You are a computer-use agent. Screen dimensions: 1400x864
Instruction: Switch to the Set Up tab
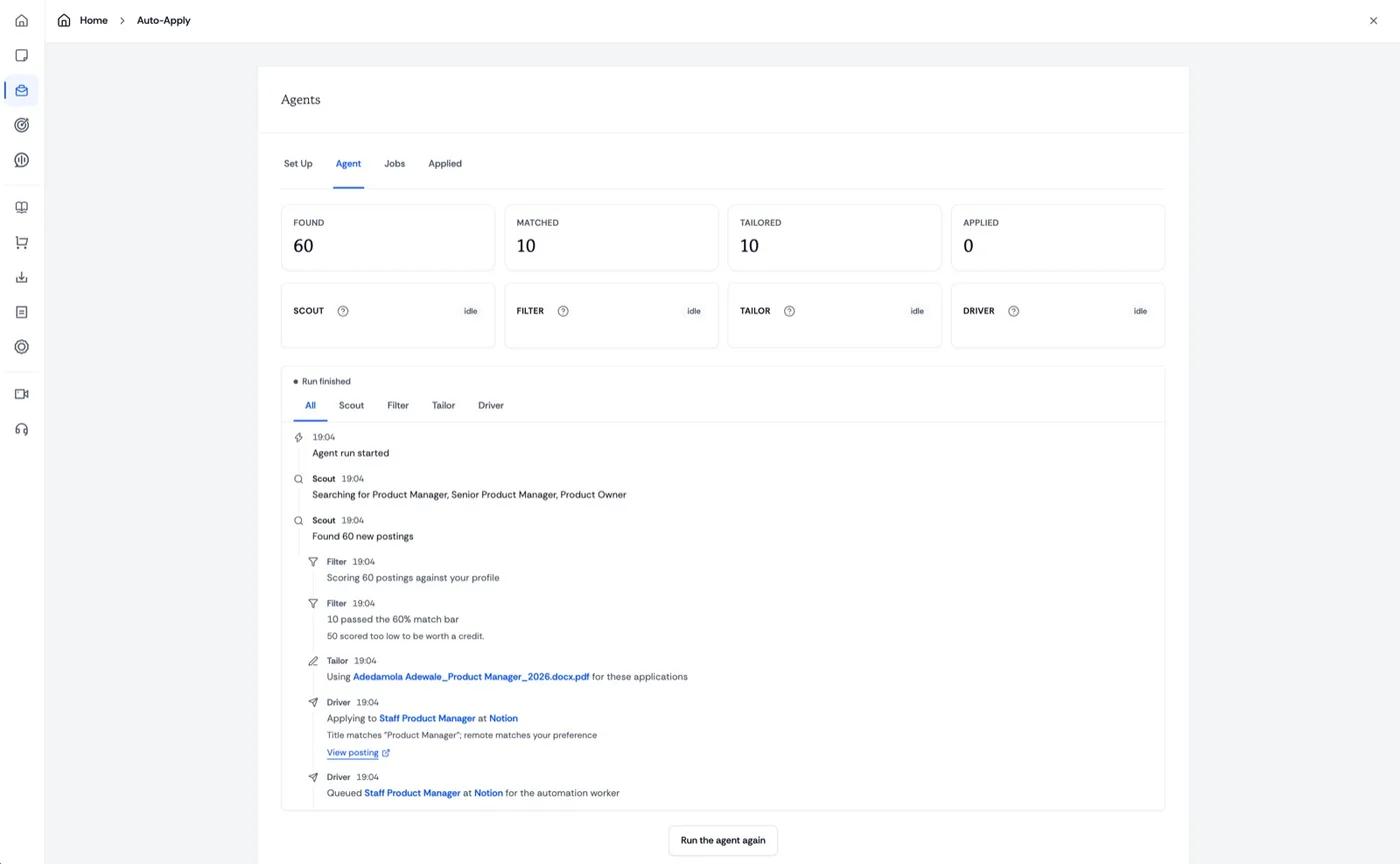click(298, 164)
